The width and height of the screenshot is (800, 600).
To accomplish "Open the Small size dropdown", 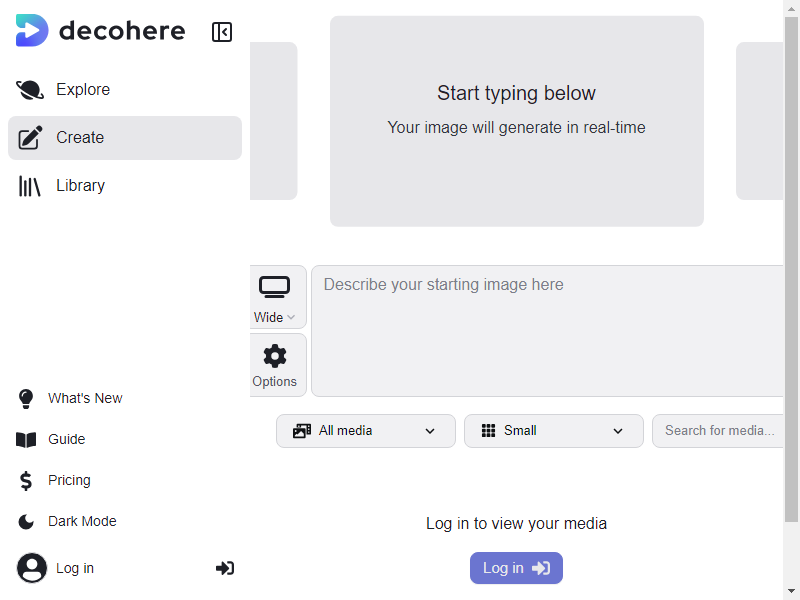I will click(553, 431).
